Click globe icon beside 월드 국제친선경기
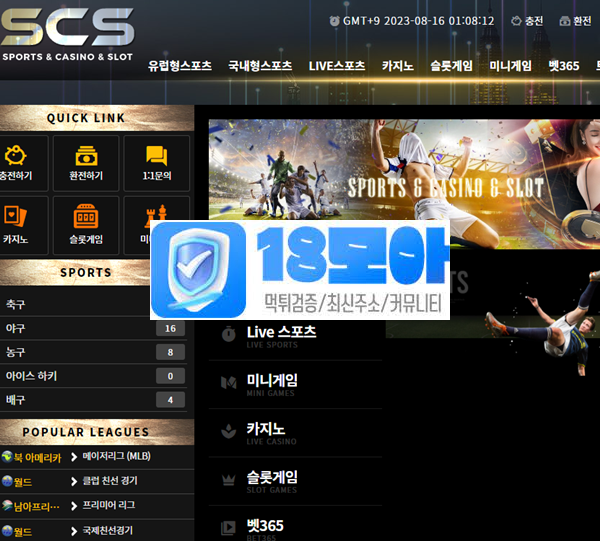Screen dimensions: 600x541 click(x=7, y=531)
